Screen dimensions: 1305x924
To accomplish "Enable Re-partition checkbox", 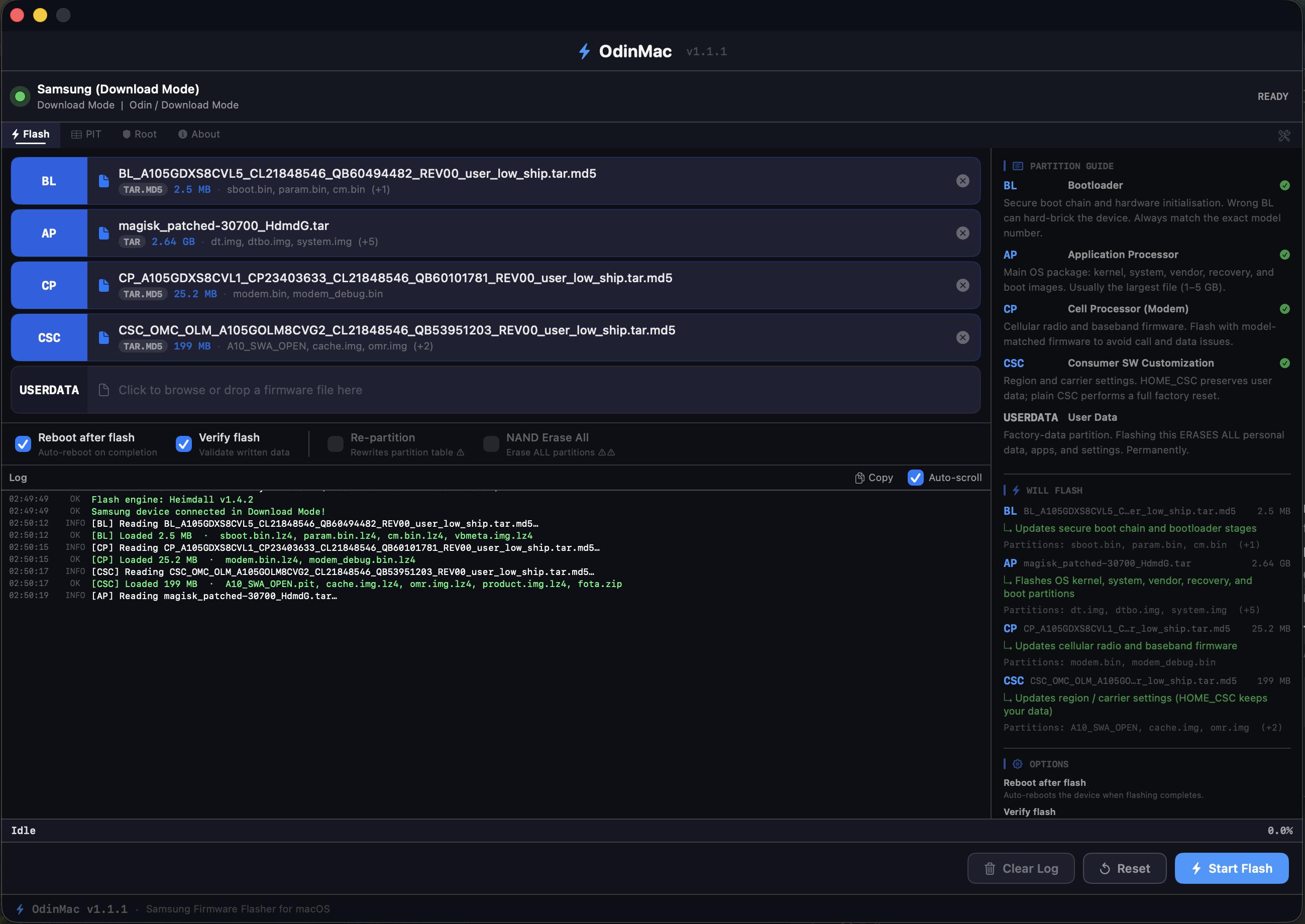I will pos(335,444).
